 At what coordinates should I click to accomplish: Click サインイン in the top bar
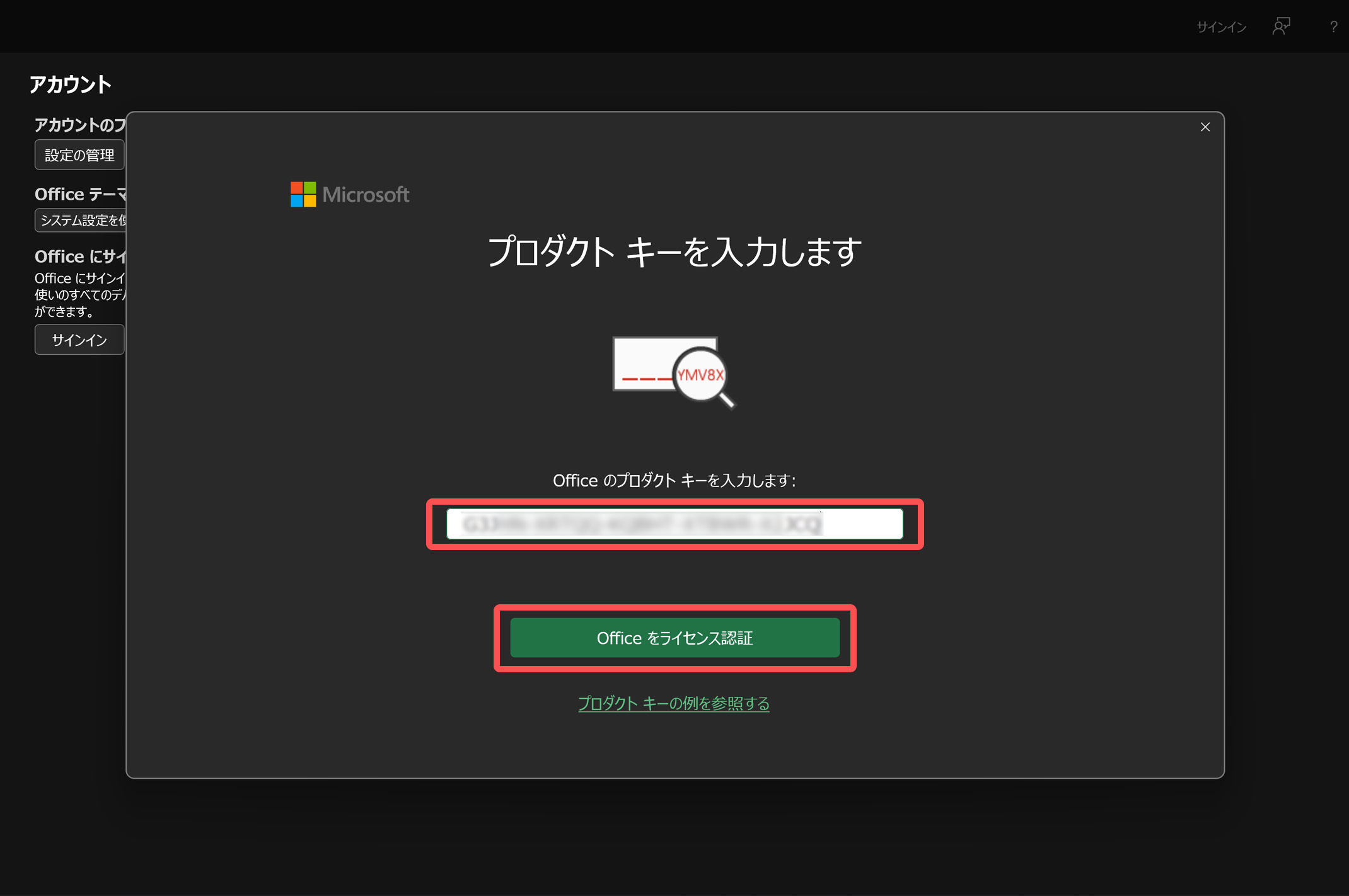coord(1221,27)
